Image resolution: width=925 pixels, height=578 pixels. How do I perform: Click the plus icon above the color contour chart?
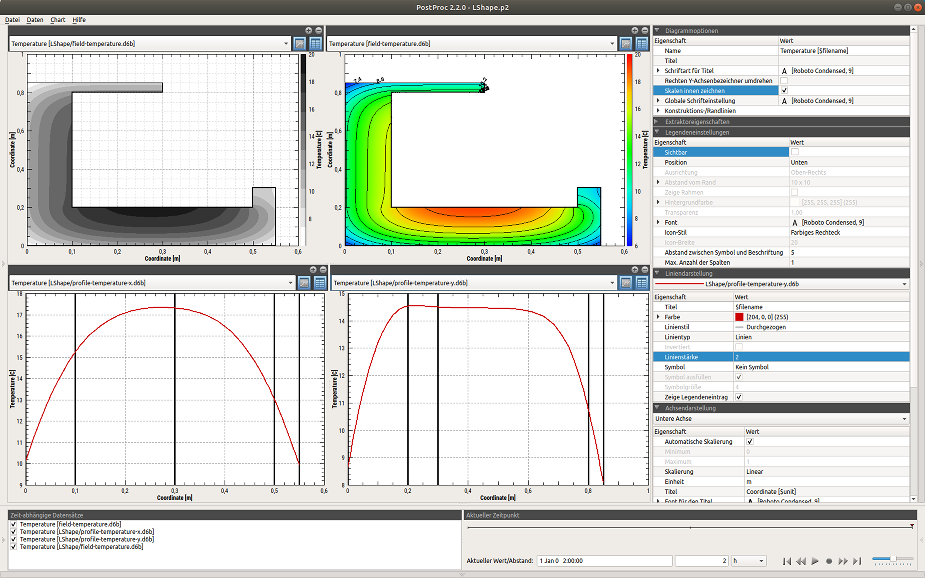[635, 30]
